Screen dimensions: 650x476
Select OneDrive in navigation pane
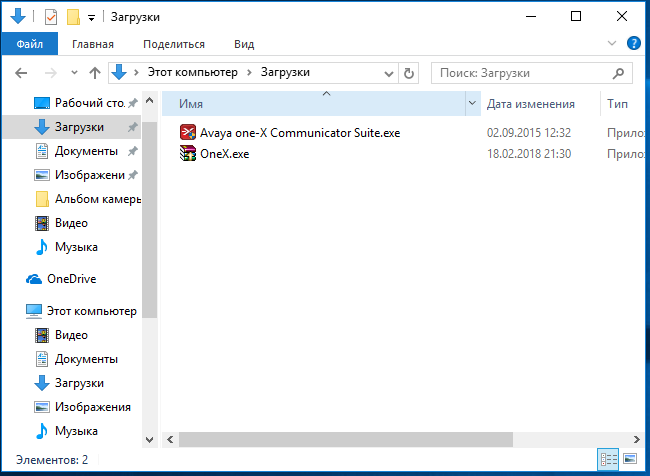[72, 279]
